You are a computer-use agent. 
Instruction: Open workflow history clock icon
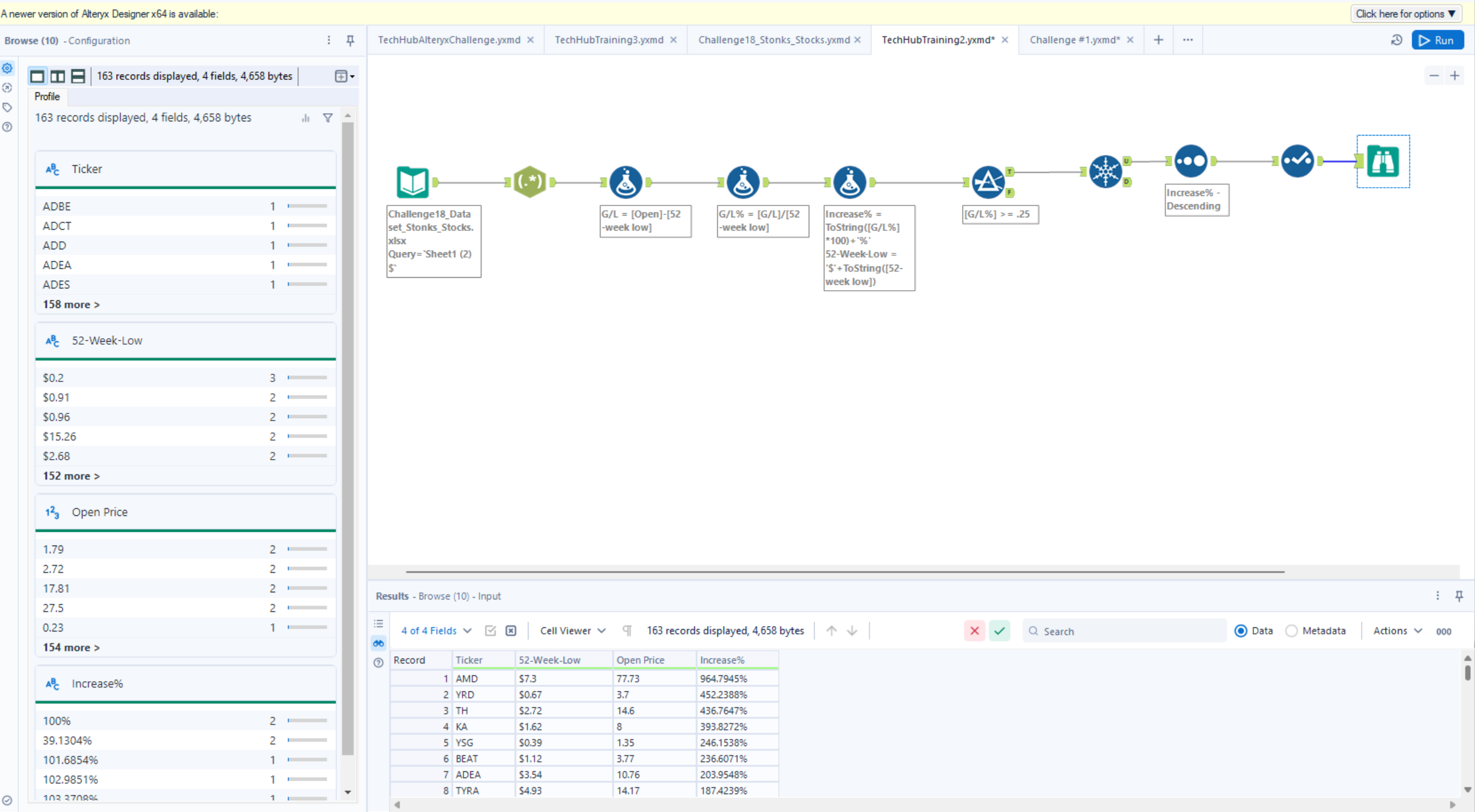tap(1396, 40)
